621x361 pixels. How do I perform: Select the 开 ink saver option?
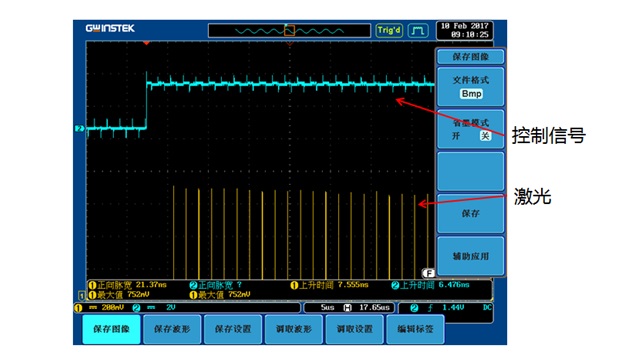456,136
